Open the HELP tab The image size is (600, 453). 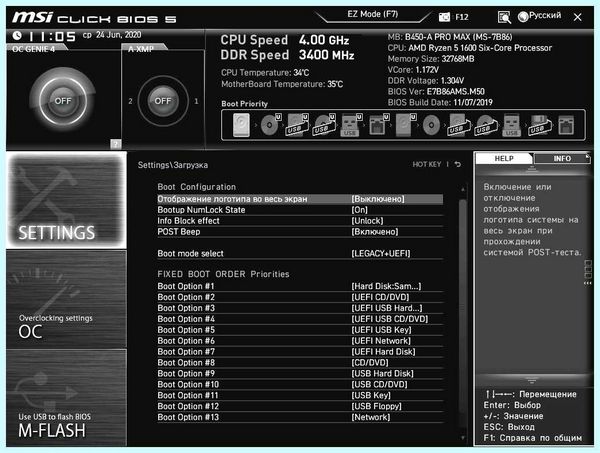point(504,158)
